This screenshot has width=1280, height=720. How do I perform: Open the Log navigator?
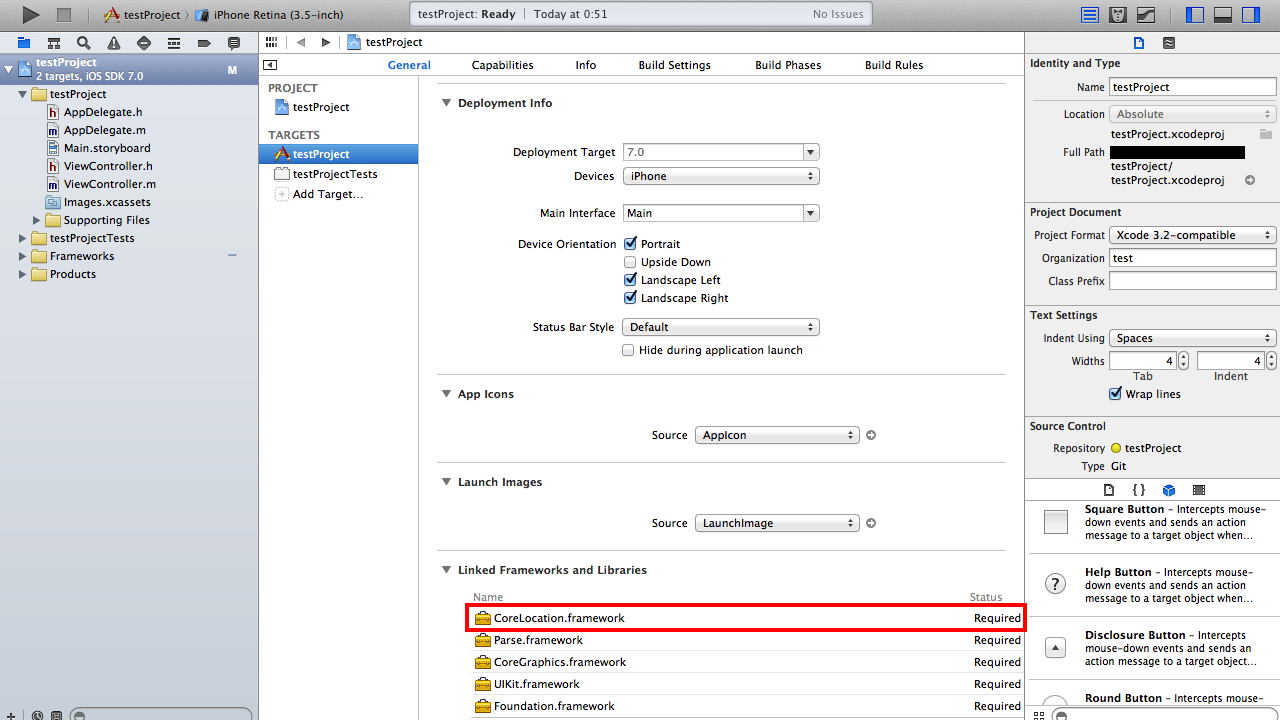click(x=234, y=43)
